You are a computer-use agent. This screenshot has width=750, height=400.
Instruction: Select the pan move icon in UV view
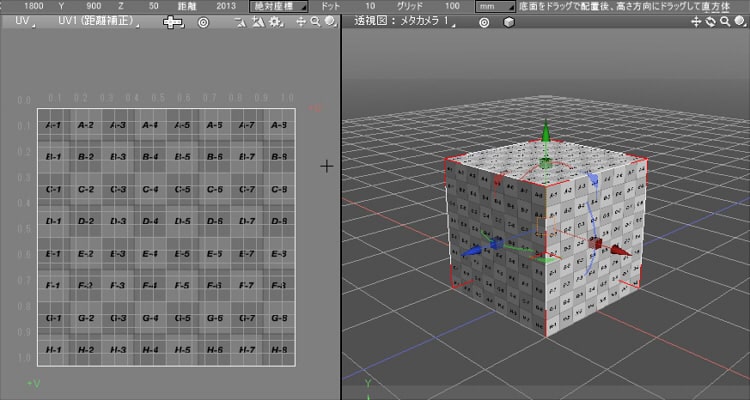click(x=301, y=22)
